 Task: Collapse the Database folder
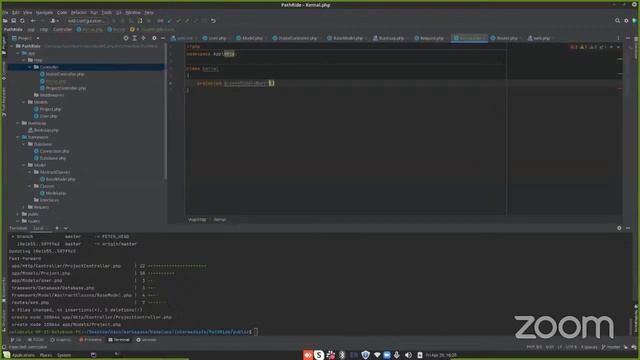click(24, 144)
